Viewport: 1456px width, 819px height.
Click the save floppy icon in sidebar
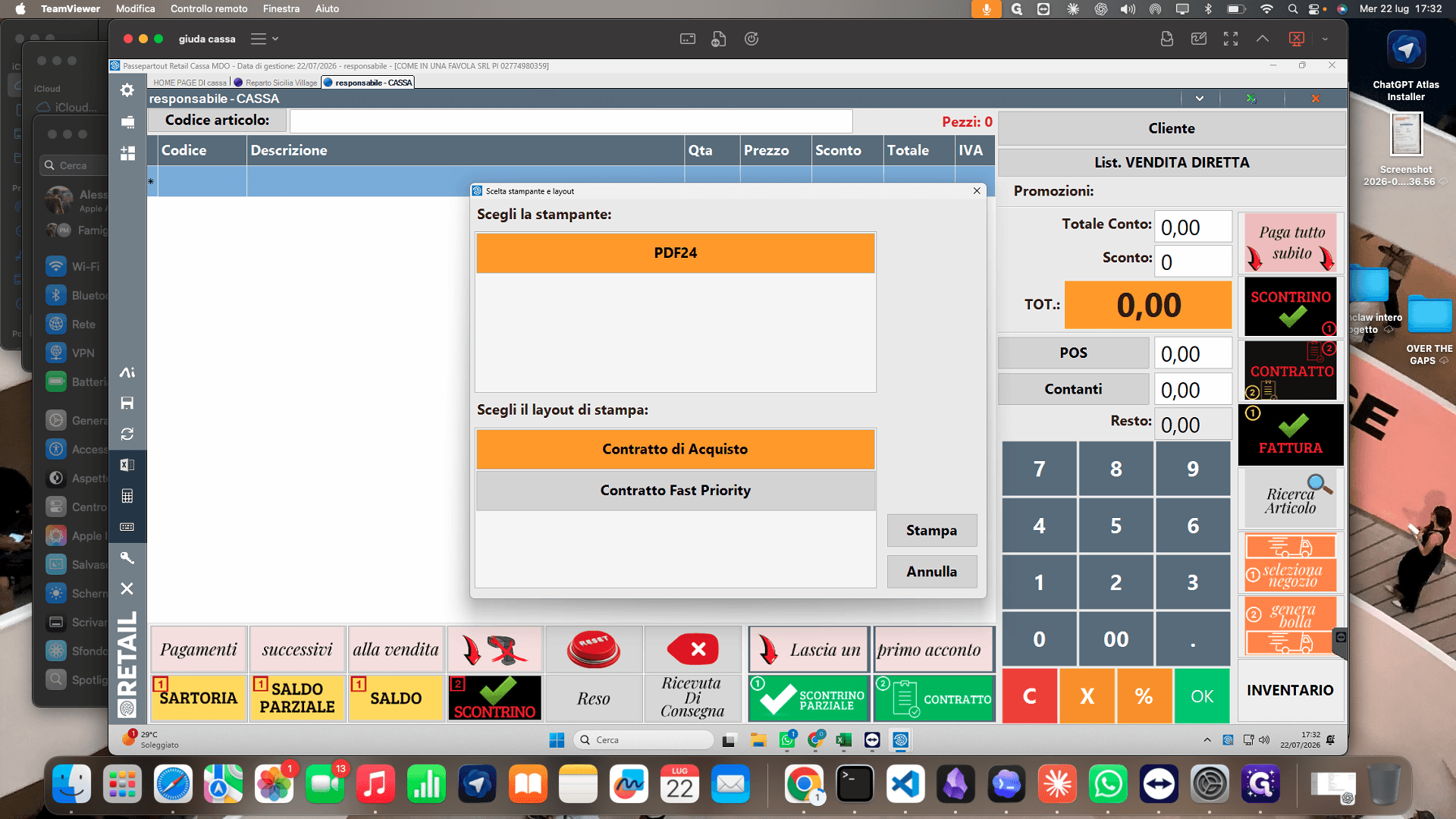pyautogui.click(x=127, y=403)
